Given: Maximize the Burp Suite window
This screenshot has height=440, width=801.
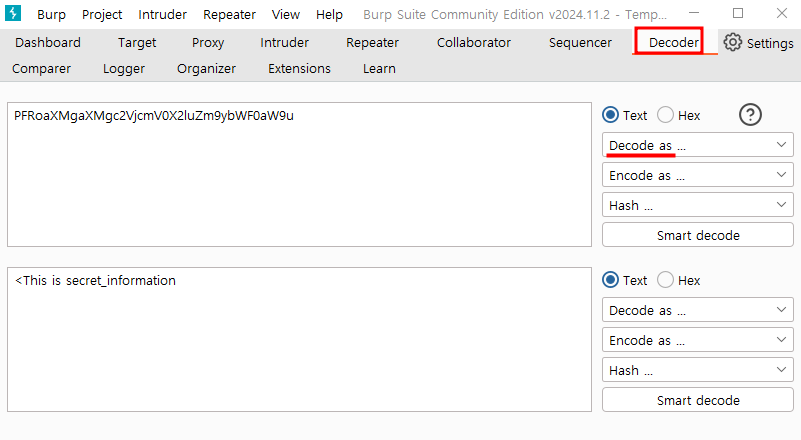Looking at the screenshot, I should [738, 13].
